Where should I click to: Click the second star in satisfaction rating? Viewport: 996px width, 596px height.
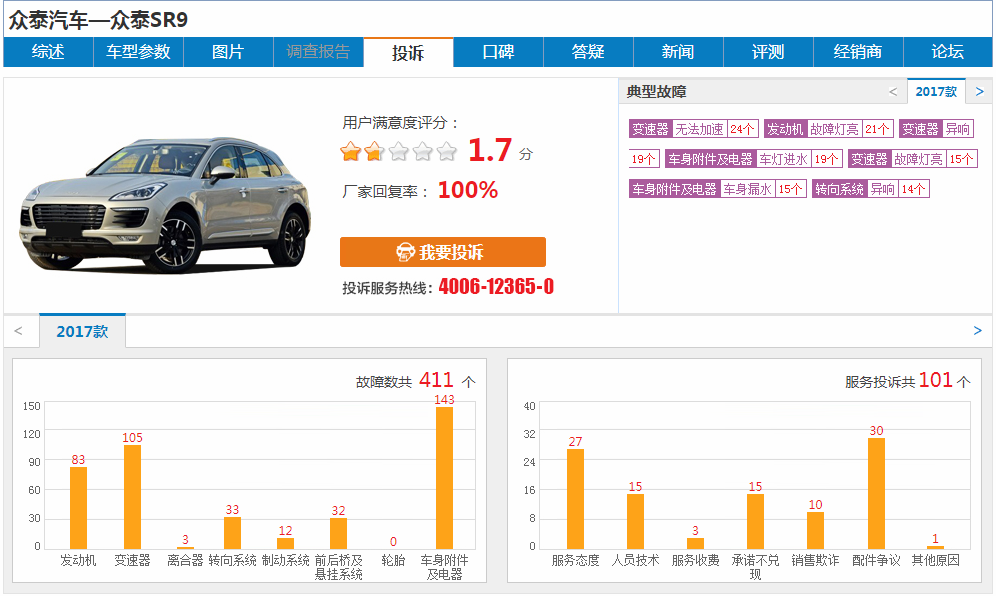tap(374, 152)
